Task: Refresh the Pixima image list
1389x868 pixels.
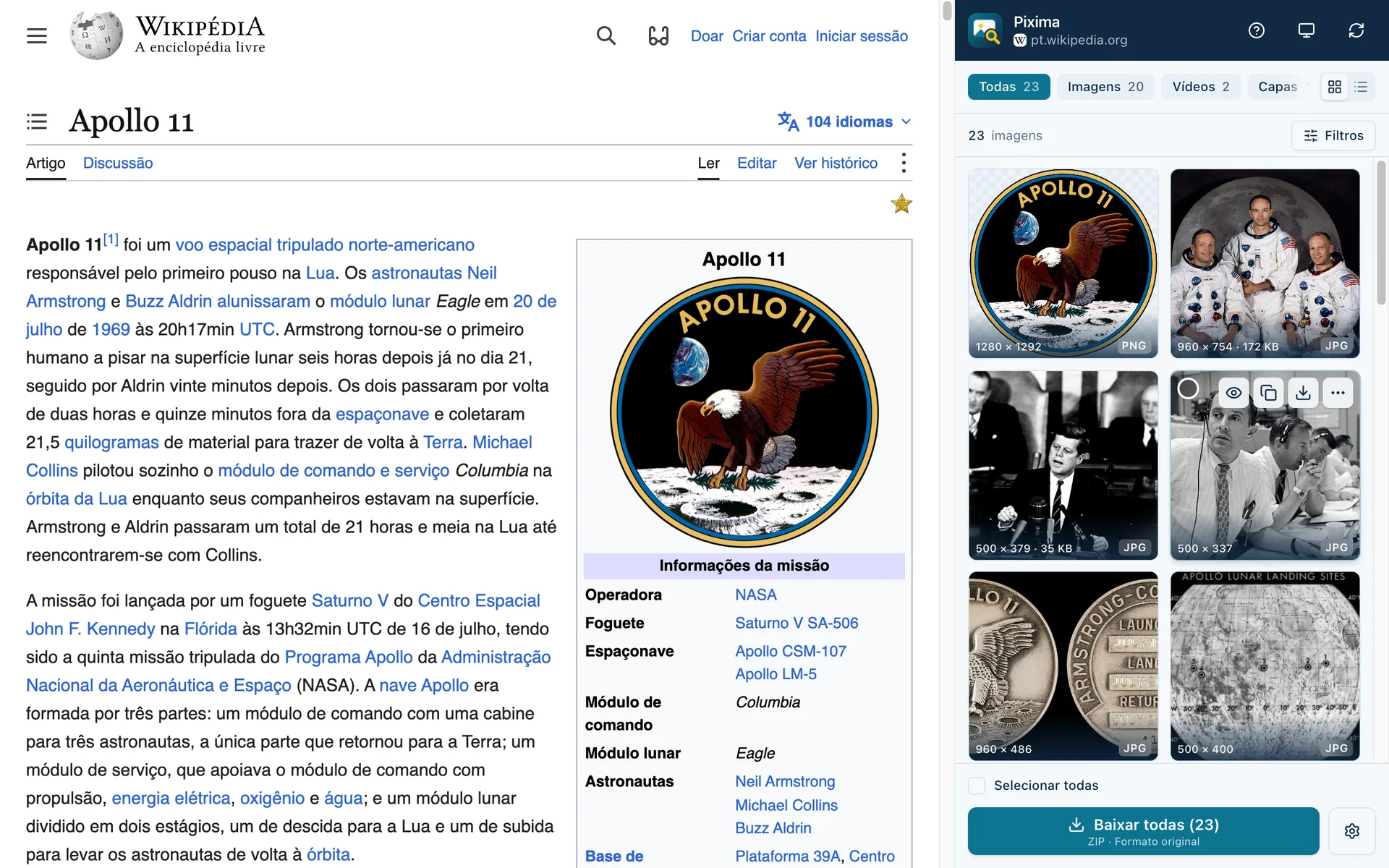Action: (x=1356, y=30)
